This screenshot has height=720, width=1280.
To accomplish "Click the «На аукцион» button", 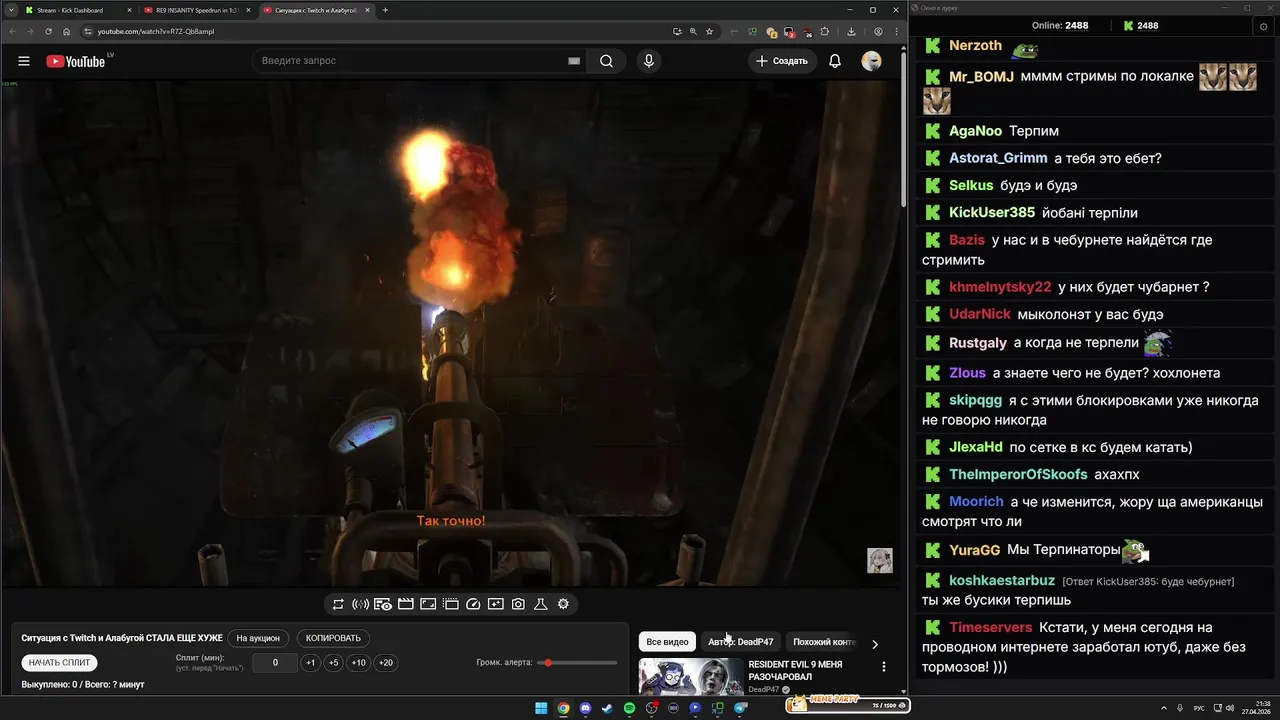I will [258, 638].
